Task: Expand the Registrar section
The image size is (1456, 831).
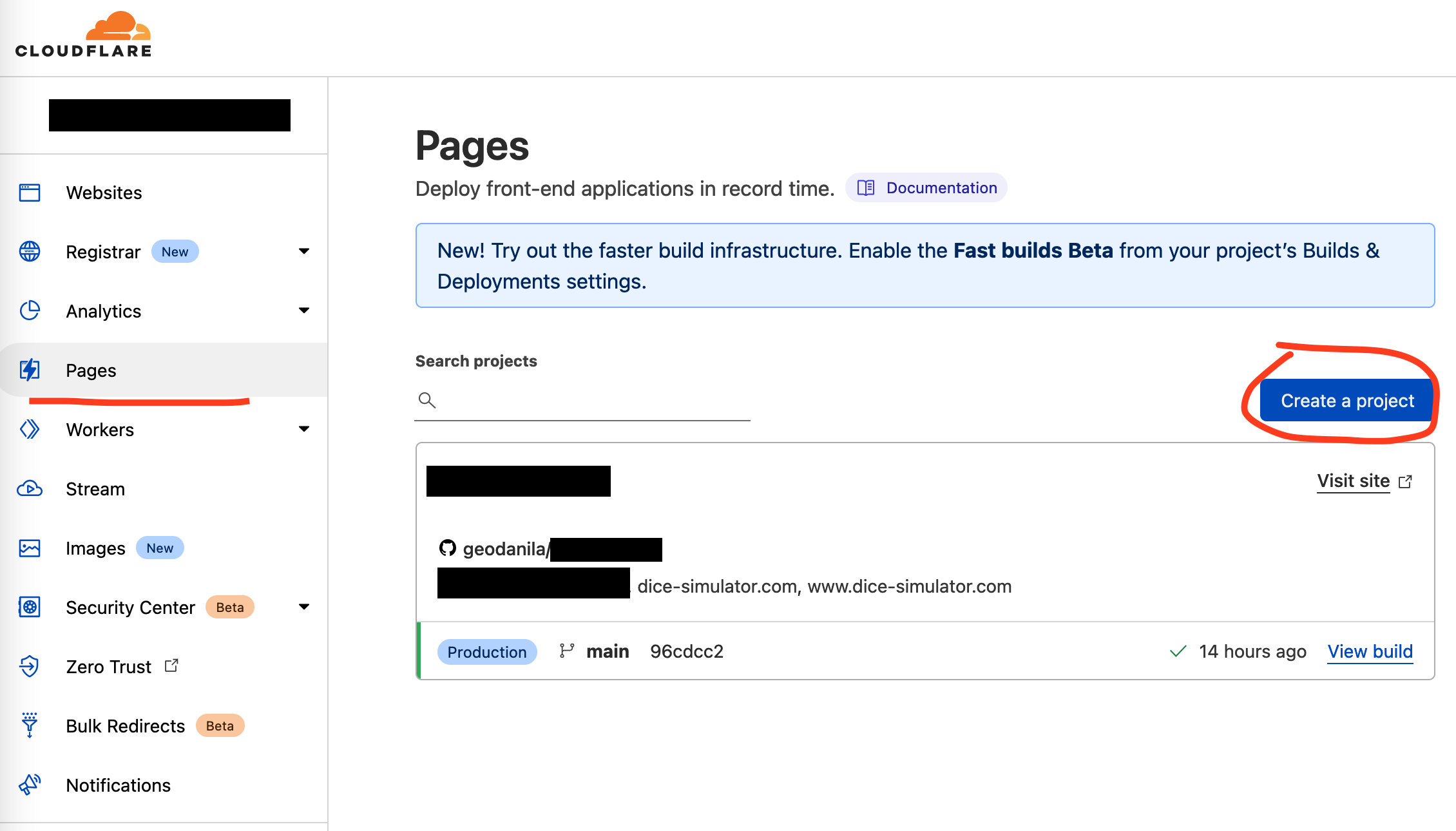Action: click(x=304, y=251)
